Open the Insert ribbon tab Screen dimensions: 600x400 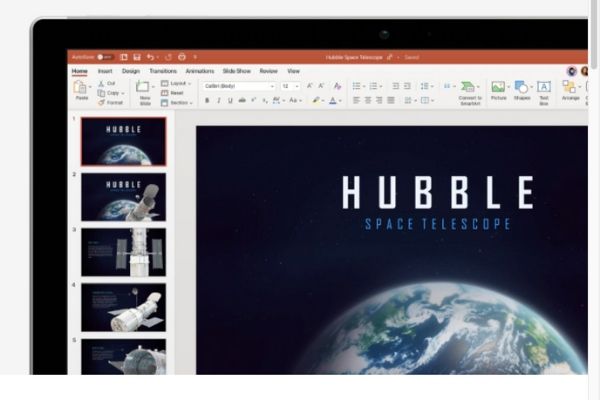pyautogui.click(x=105, y=71)
